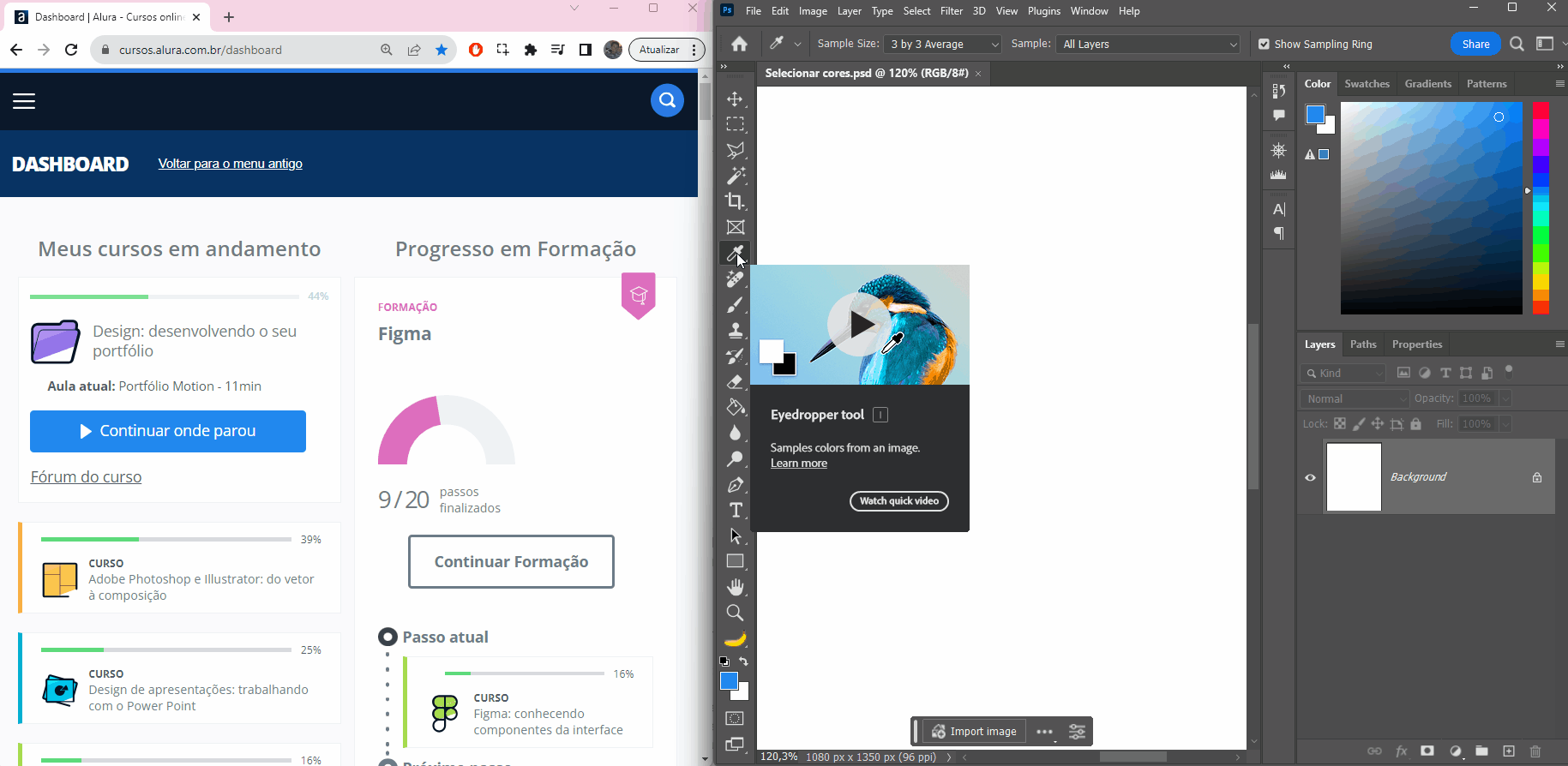
Task: Toggle Quick Mask mode in toolbar
Action: (x=735, y=718)
